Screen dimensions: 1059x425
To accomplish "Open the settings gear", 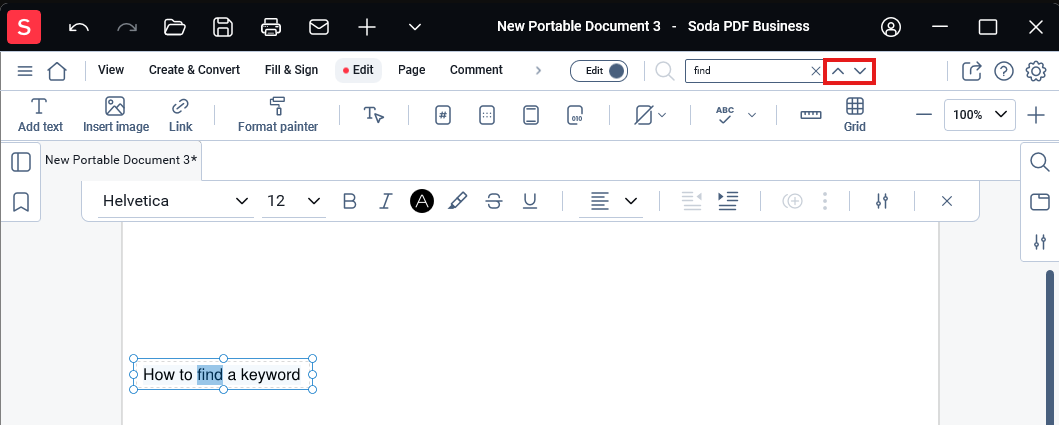I will coord(1035,71).
